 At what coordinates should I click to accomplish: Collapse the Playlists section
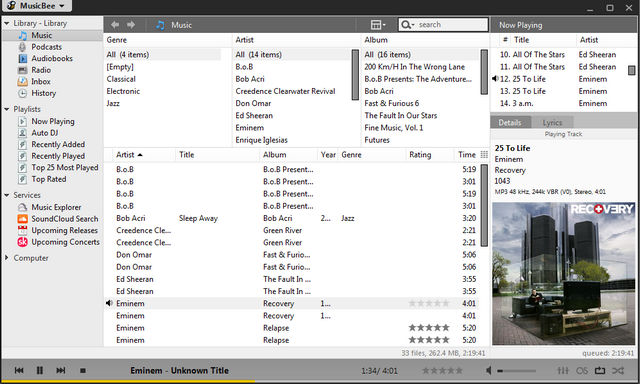tap(7, 109)
